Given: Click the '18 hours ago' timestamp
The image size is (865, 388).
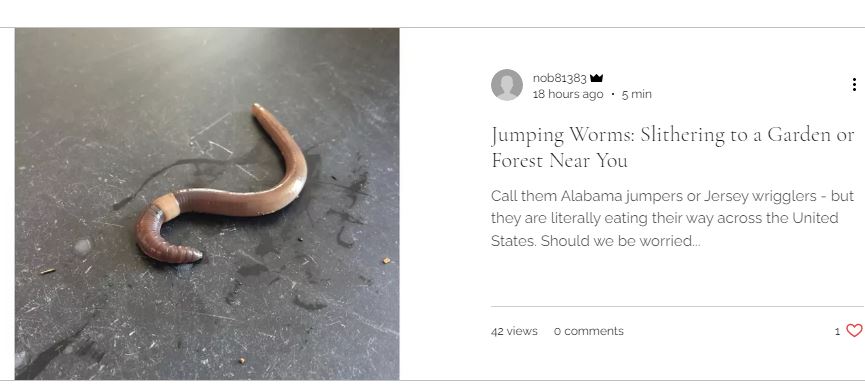Looking at the screenshot, I should click(568, 94).
